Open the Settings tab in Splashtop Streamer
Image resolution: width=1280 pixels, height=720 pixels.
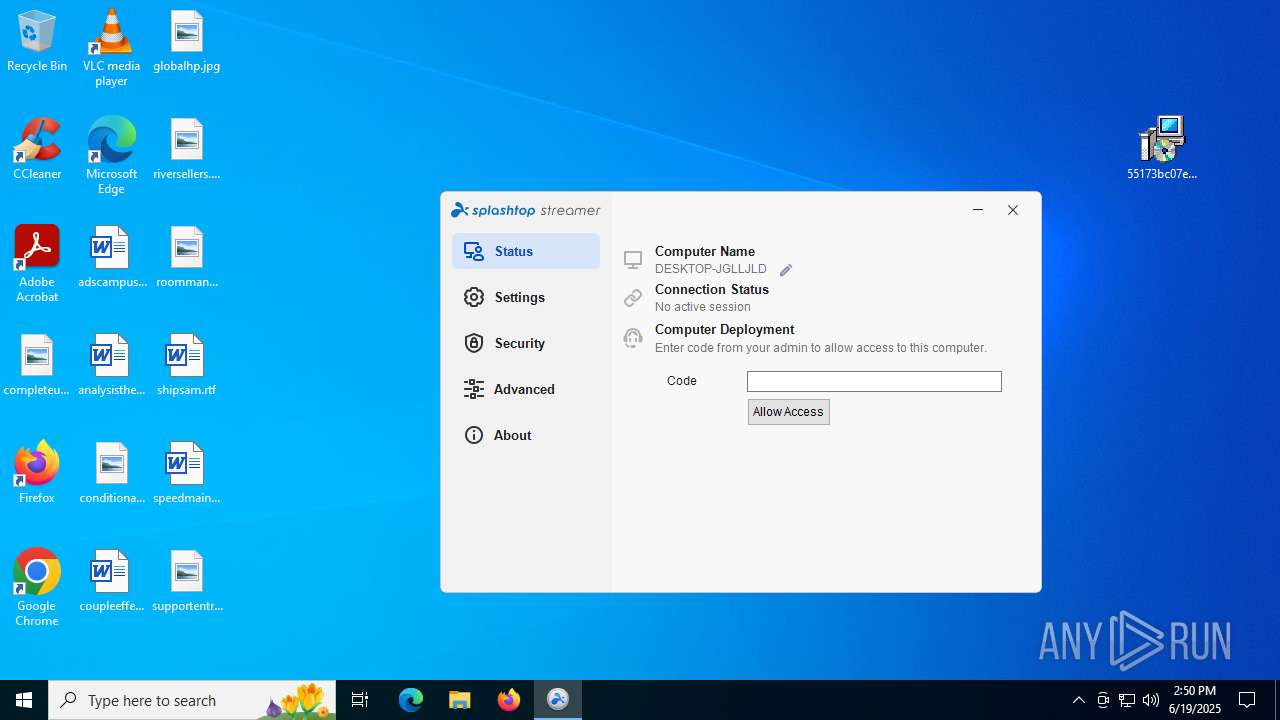[525, 297]
